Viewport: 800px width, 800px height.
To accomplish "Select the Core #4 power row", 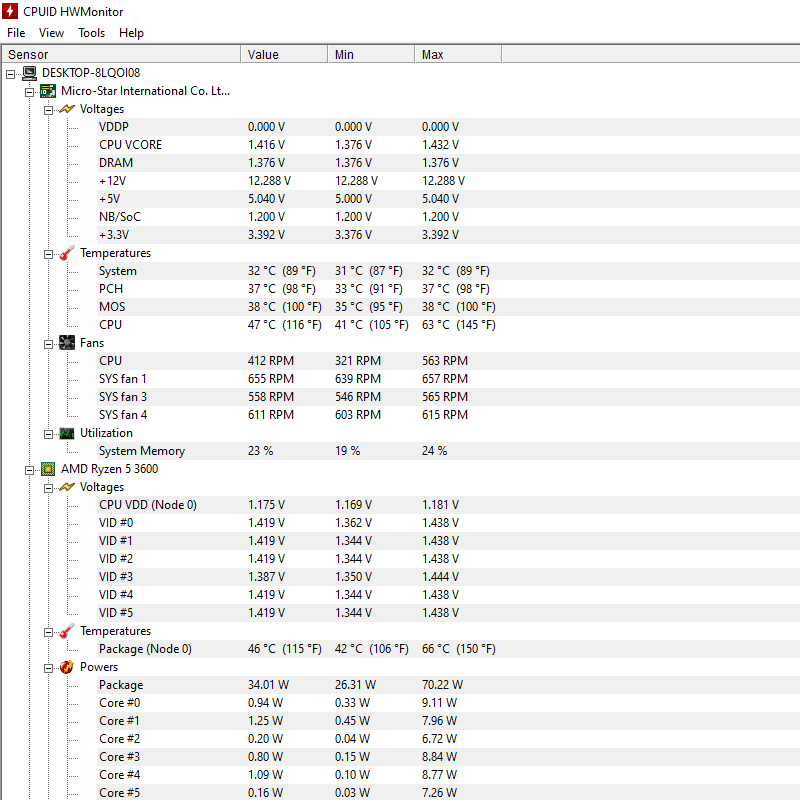I will pyautogui.click(x=448, y=775).
